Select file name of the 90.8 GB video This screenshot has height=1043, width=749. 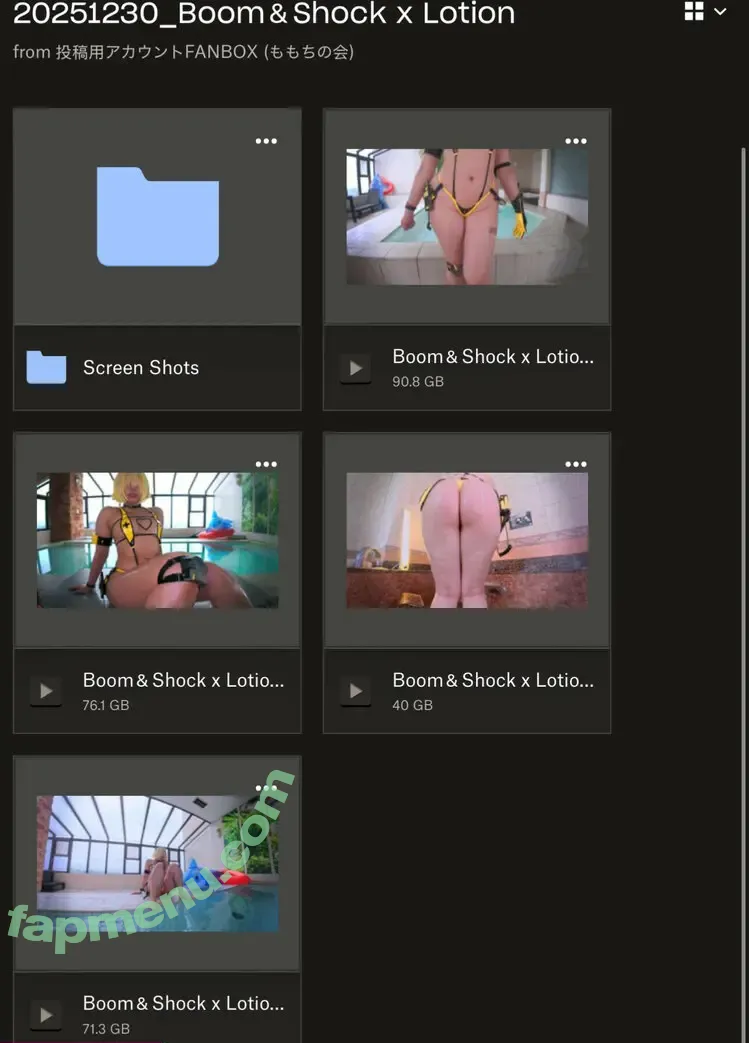493,357
